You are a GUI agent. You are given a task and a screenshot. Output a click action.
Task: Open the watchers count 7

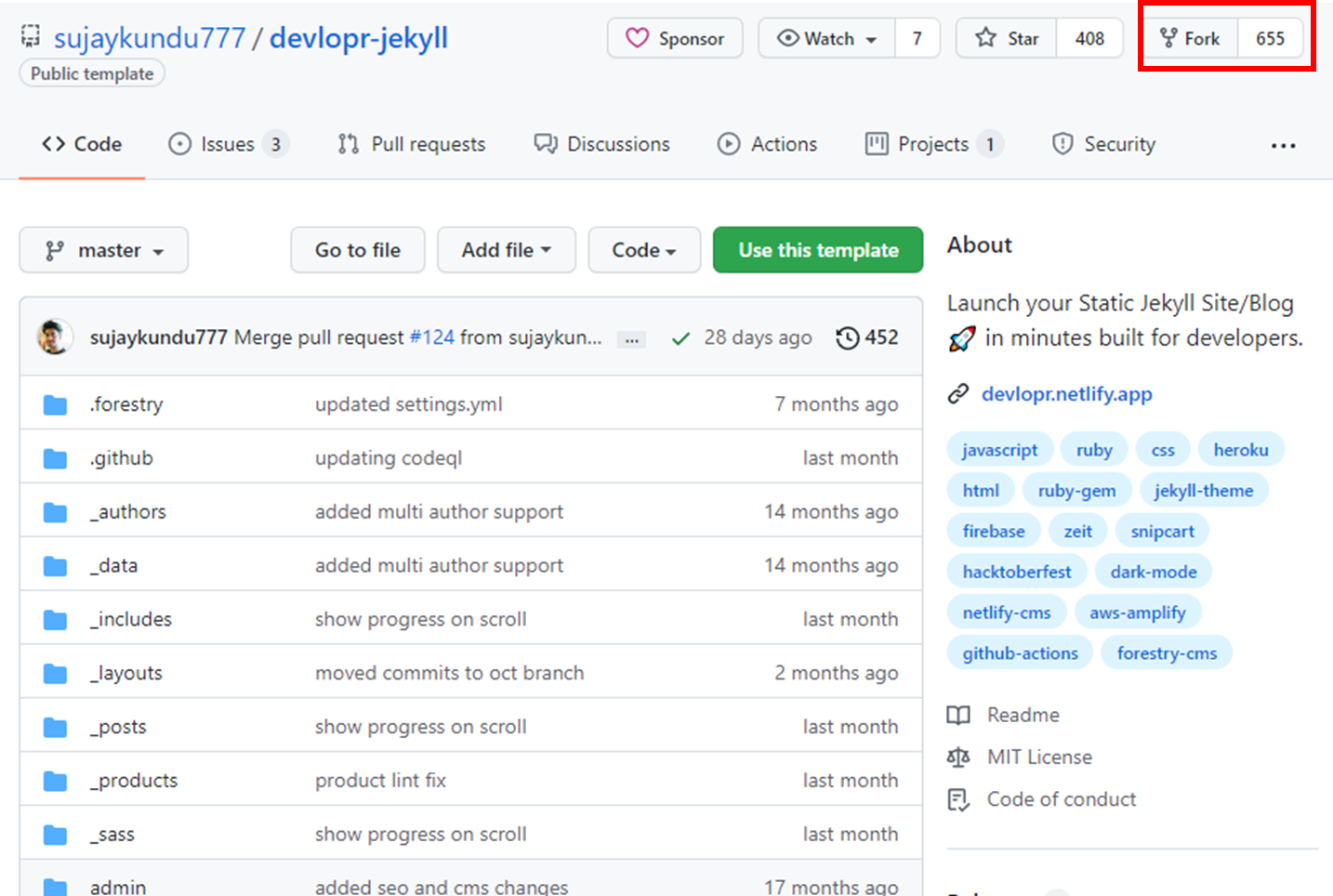[x=917, y=38]
